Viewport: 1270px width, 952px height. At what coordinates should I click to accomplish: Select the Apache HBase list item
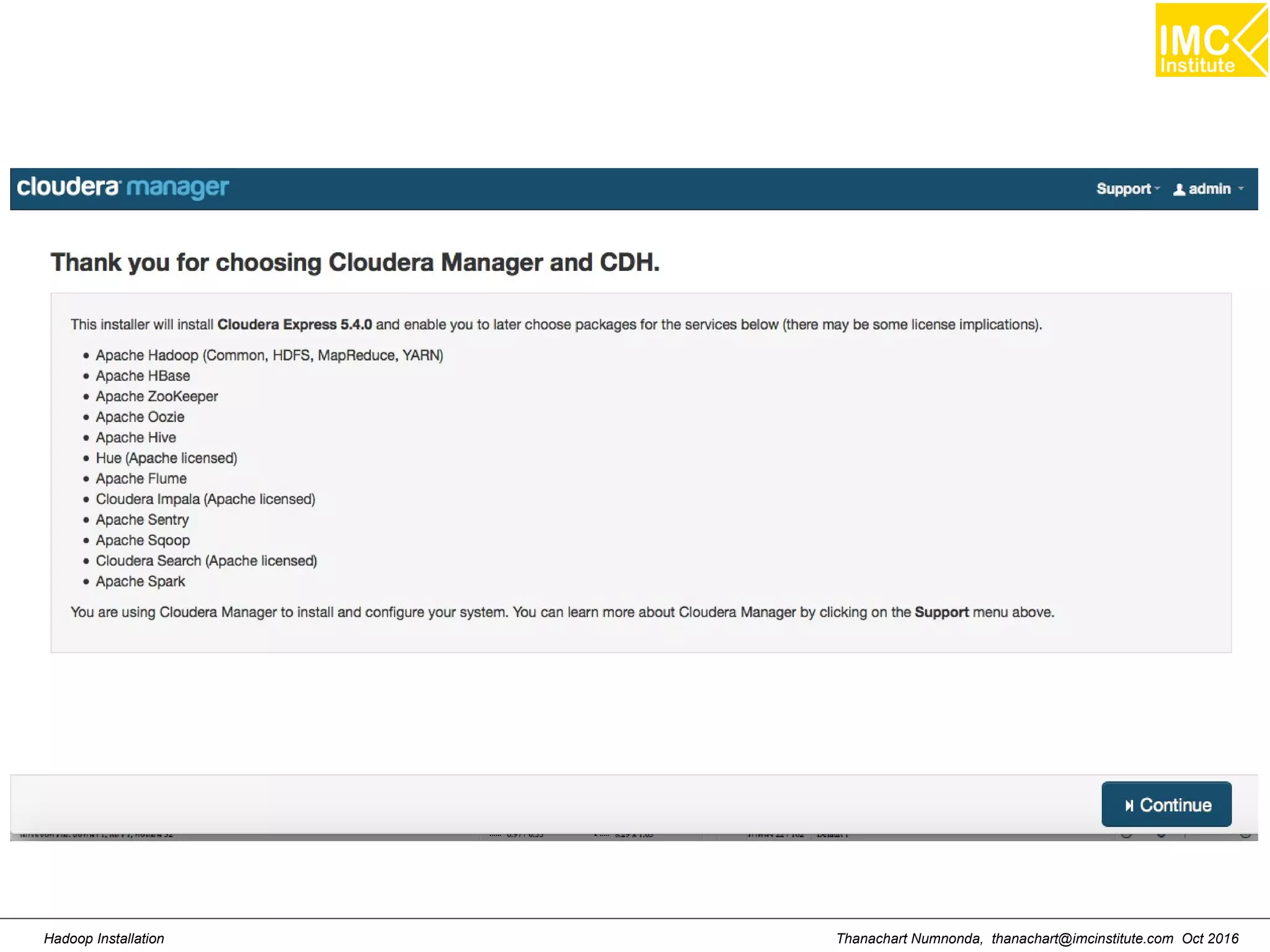[143, 376]
